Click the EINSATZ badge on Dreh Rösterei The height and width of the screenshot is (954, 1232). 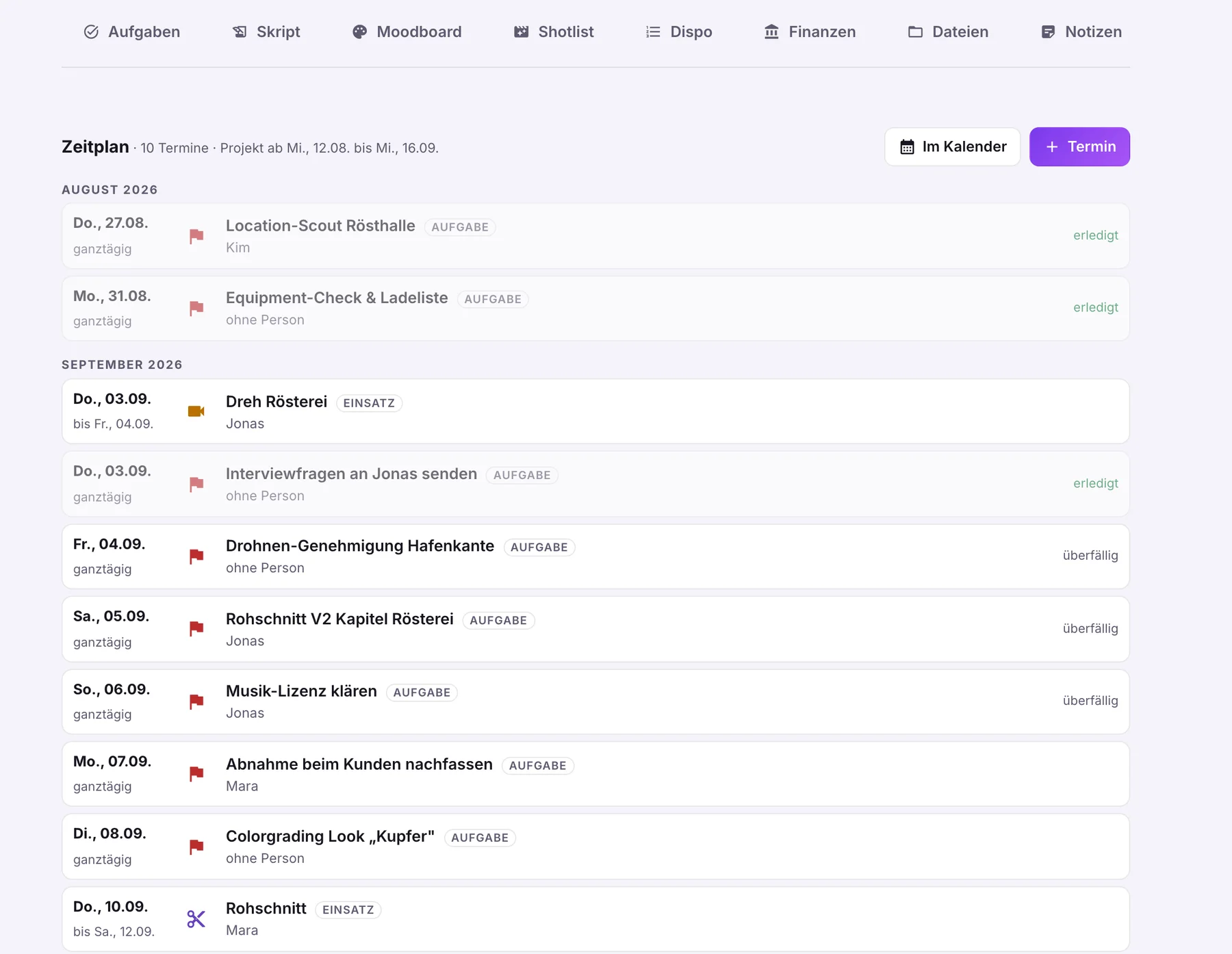click(369, 403)
